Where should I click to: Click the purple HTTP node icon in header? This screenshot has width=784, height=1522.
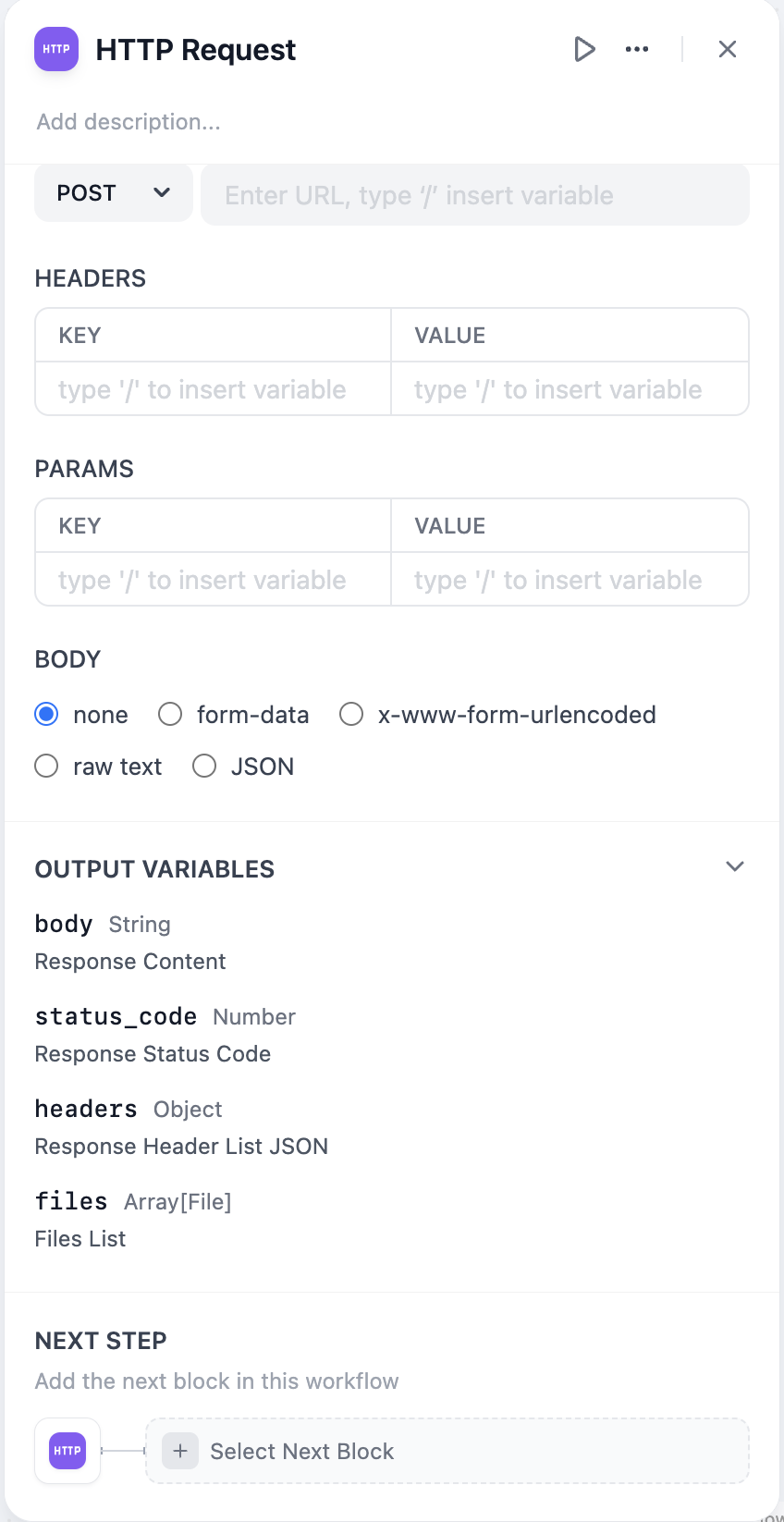tap(56, 49)
